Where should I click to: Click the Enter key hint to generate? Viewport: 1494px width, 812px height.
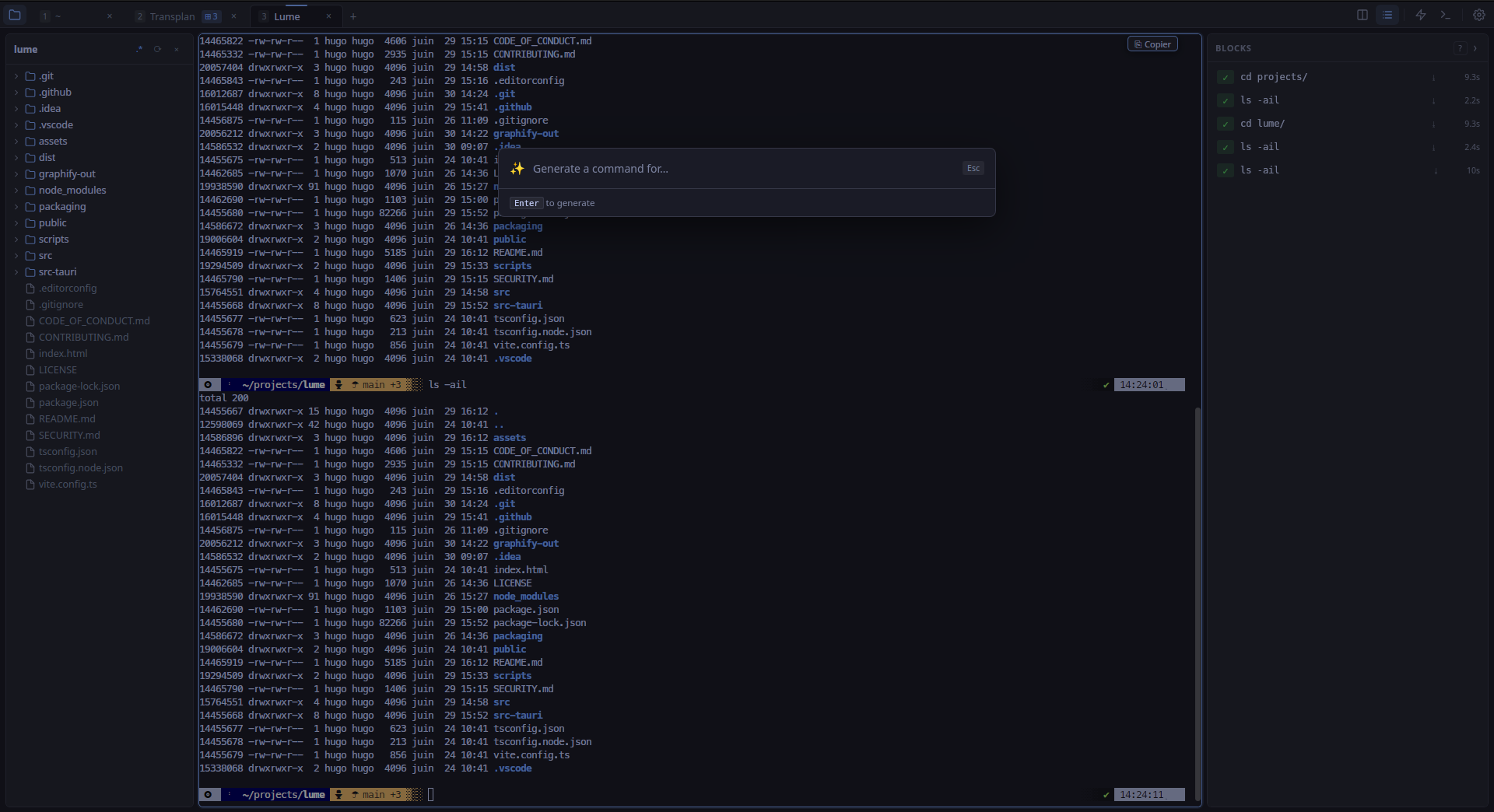[526, 203]
